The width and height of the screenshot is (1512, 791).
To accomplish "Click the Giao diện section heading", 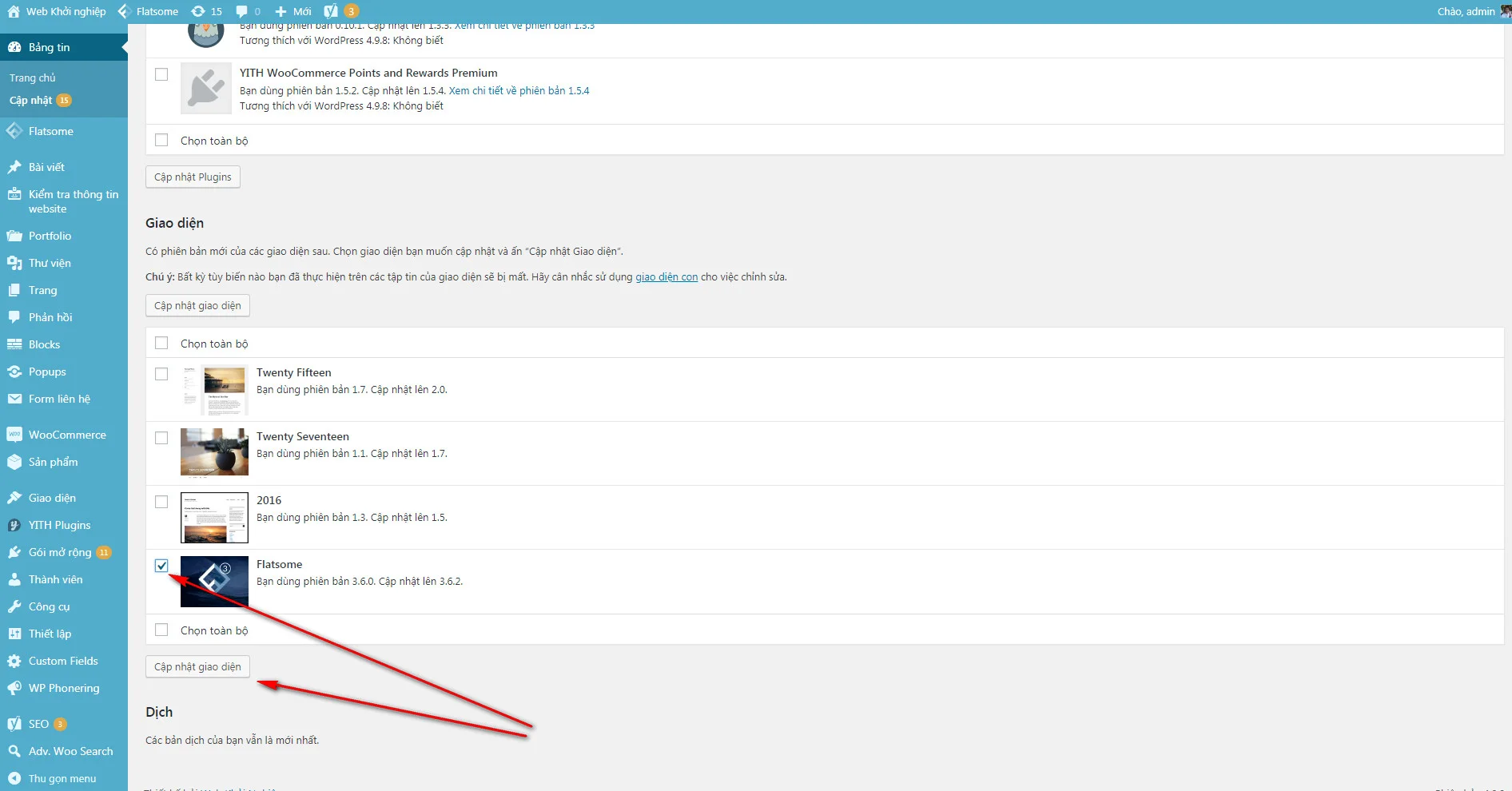I will pos(174,223).
